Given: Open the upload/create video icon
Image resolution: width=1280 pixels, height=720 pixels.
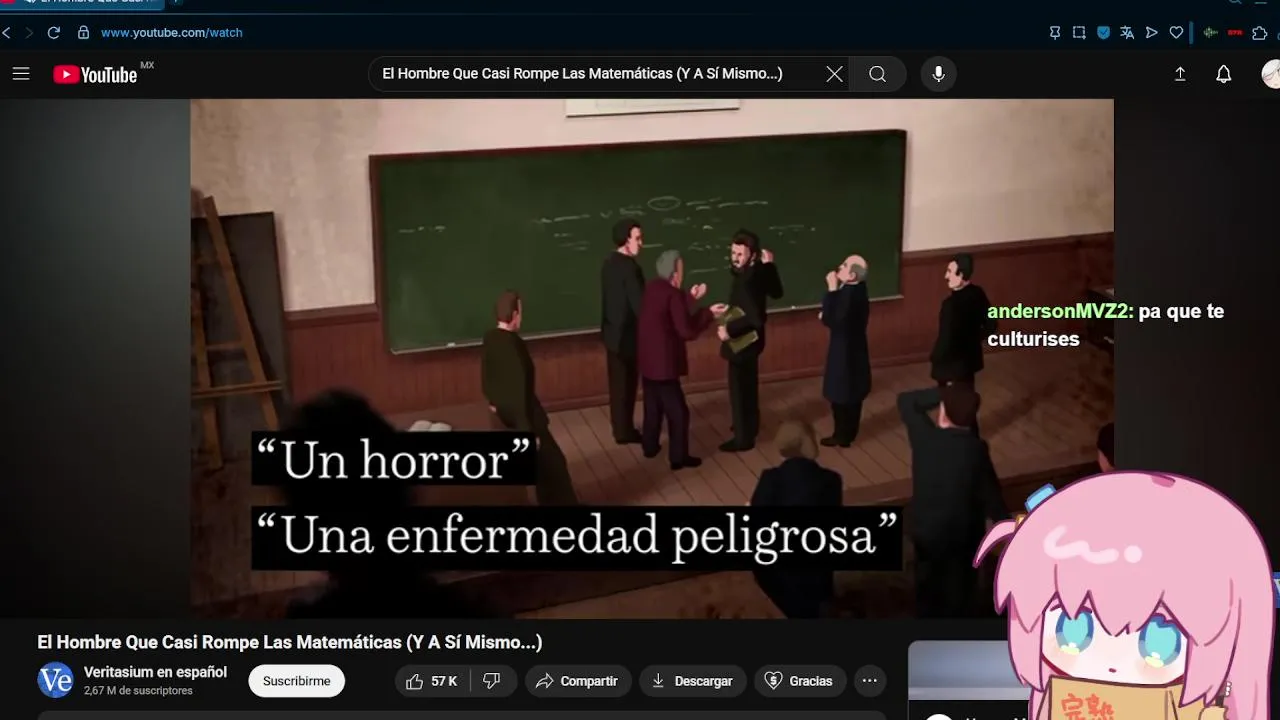Looking at the screenshot, I should coord(1180,74).
